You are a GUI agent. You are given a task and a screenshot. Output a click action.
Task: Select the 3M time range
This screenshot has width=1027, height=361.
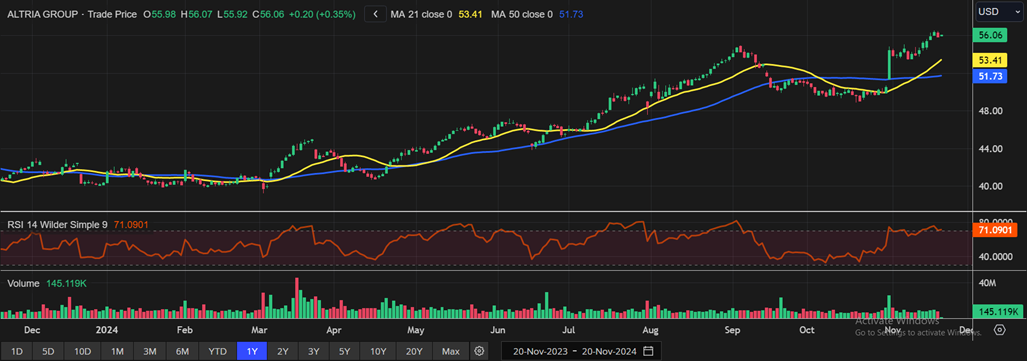coord(150,351)
